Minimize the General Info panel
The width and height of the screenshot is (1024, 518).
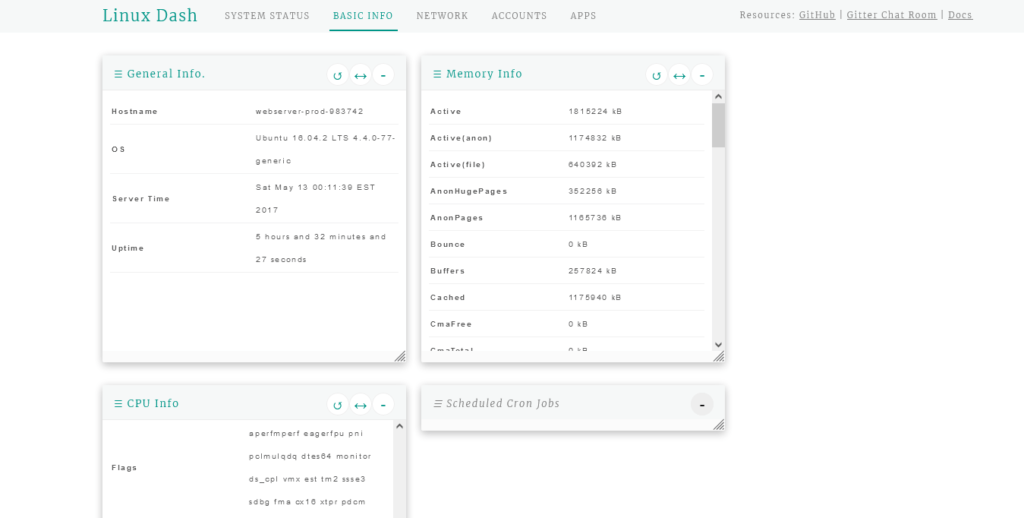pyautogui.click(x=383, y=75)
